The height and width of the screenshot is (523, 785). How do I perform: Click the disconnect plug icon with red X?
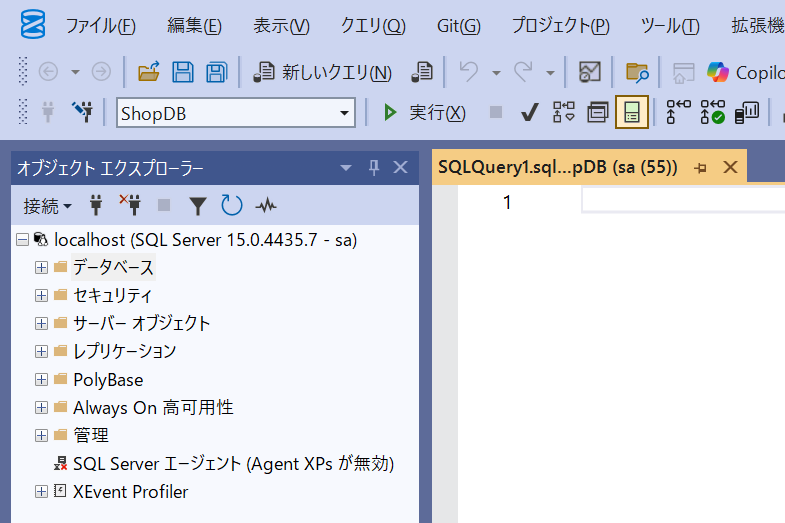click(x=130, y=205)
